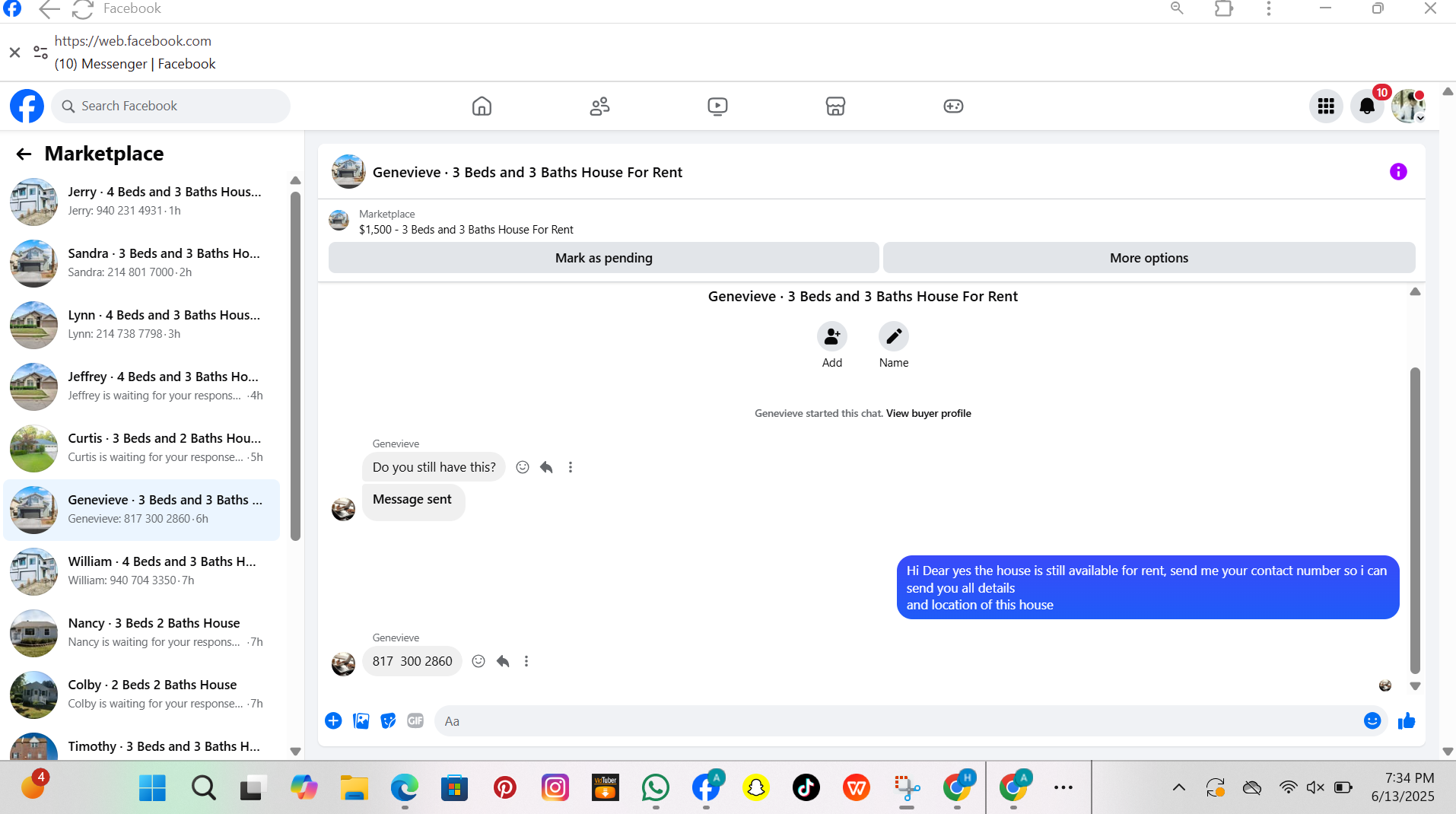Viewport: 1456px width, 814px height.
Task: Open the Watch video tab icon
Action: click(717, 106)
